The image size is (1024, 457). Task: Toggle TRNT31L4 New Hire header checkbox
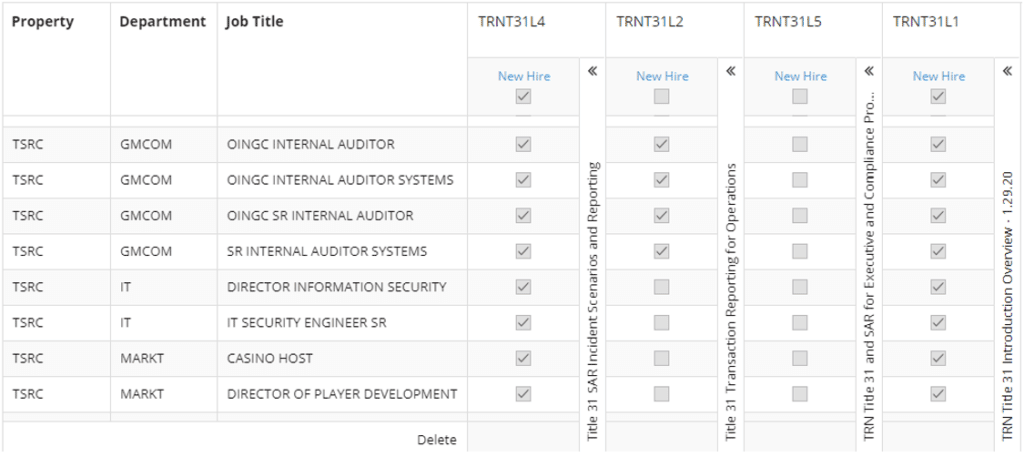[x=523, y=97]
